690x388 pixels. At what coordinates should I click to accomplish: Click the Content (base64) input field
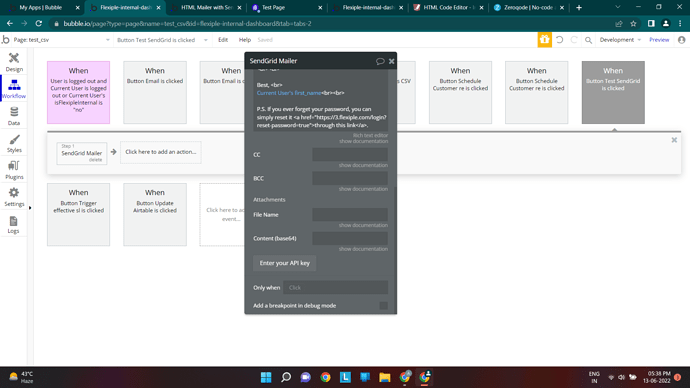pyautogui.click(x=350, y=238)
